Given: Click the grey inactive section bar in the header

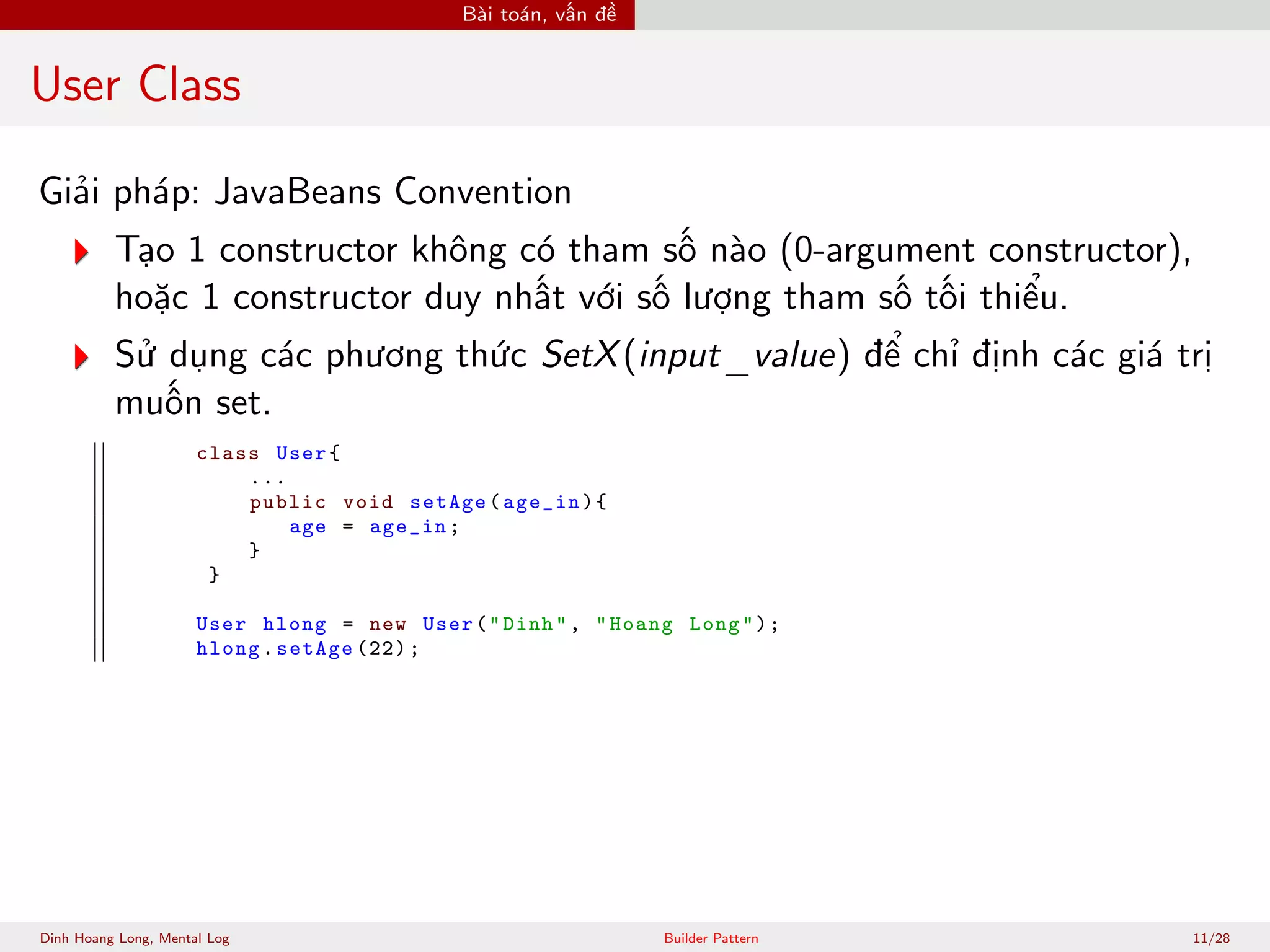Looking at the screenshot, I should coord(952,15).
